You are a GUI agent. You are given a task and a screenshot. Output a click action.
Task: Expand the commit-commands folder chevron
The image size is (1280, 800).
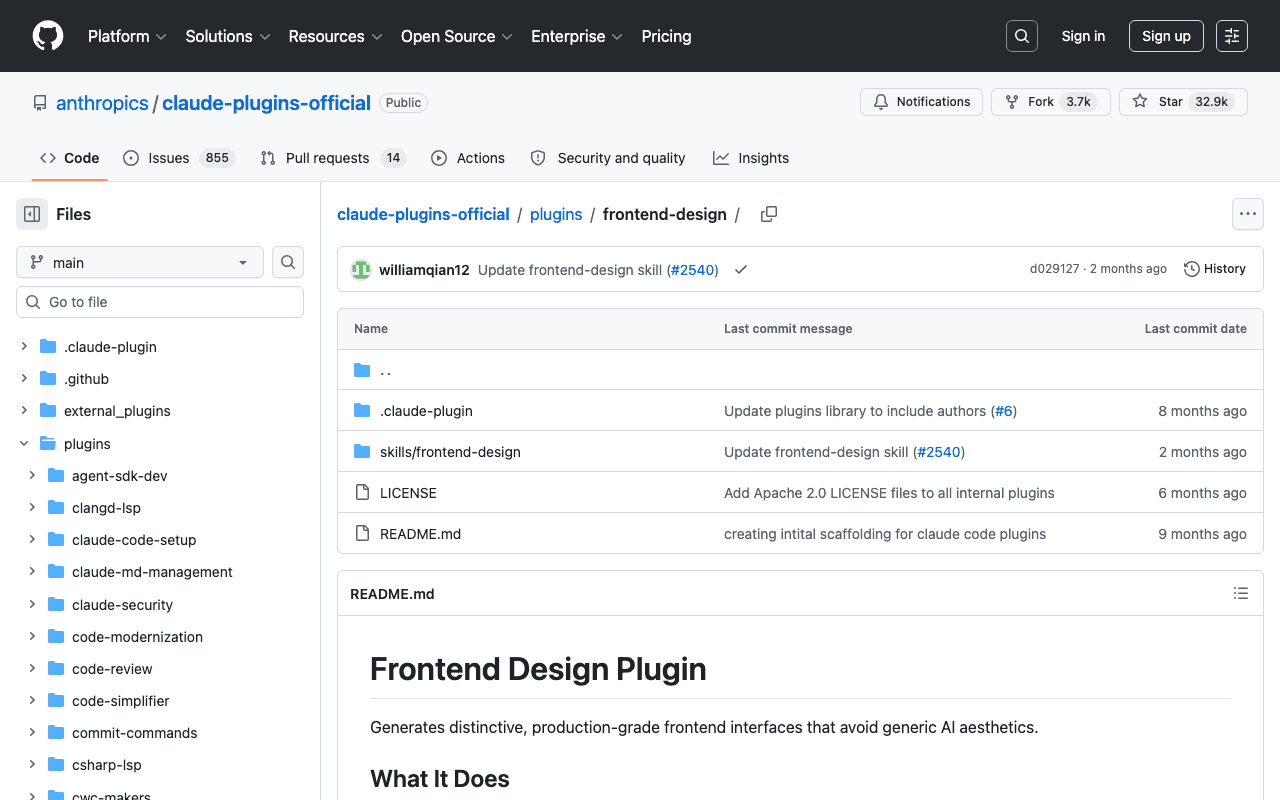pos(32,732)
